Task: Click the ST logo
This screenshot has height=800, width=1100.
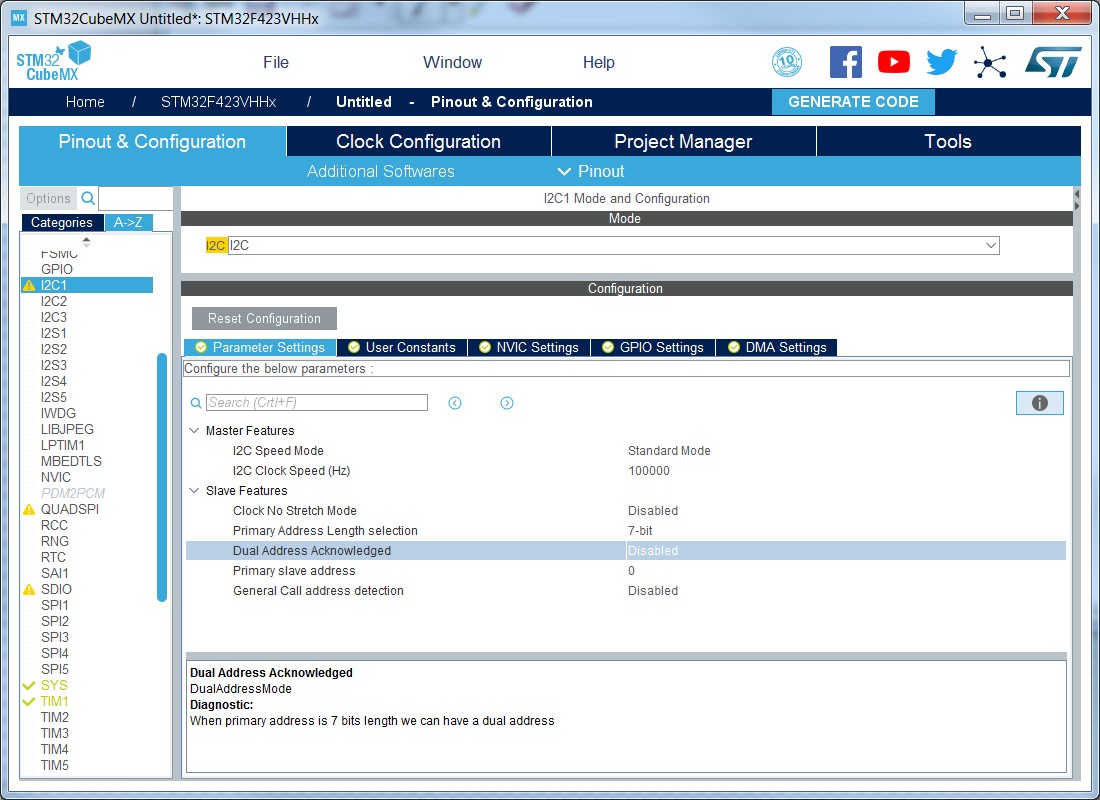Action: (x=1053, y=62)
